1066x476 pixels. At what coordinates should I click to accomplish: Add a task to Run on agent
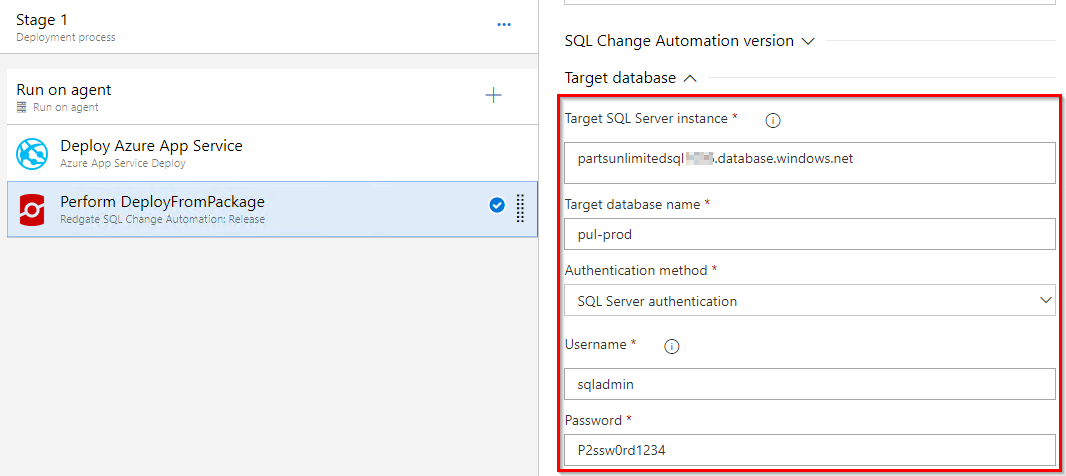tap(494, 96)
